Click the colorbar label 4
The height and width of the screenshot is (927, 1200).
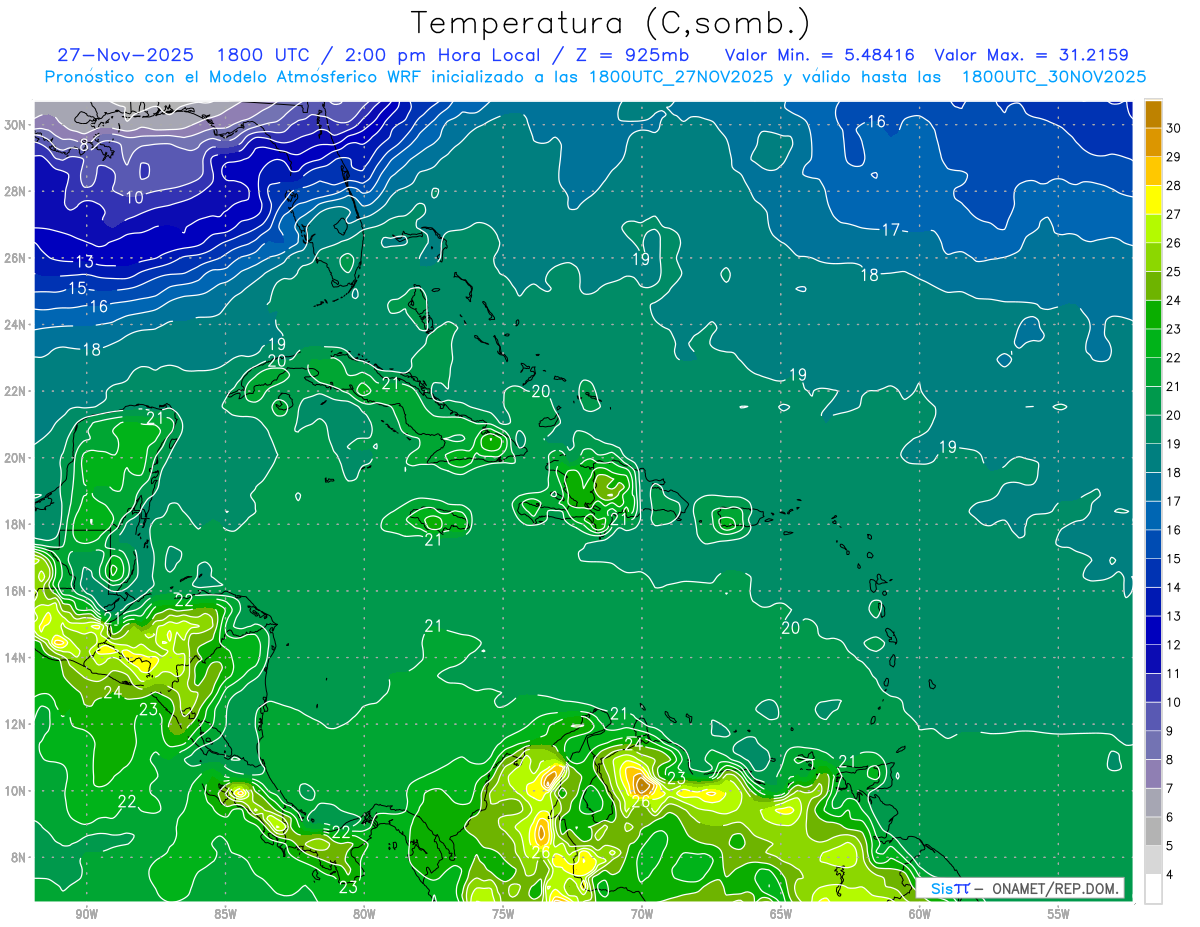pos(1171,874)
